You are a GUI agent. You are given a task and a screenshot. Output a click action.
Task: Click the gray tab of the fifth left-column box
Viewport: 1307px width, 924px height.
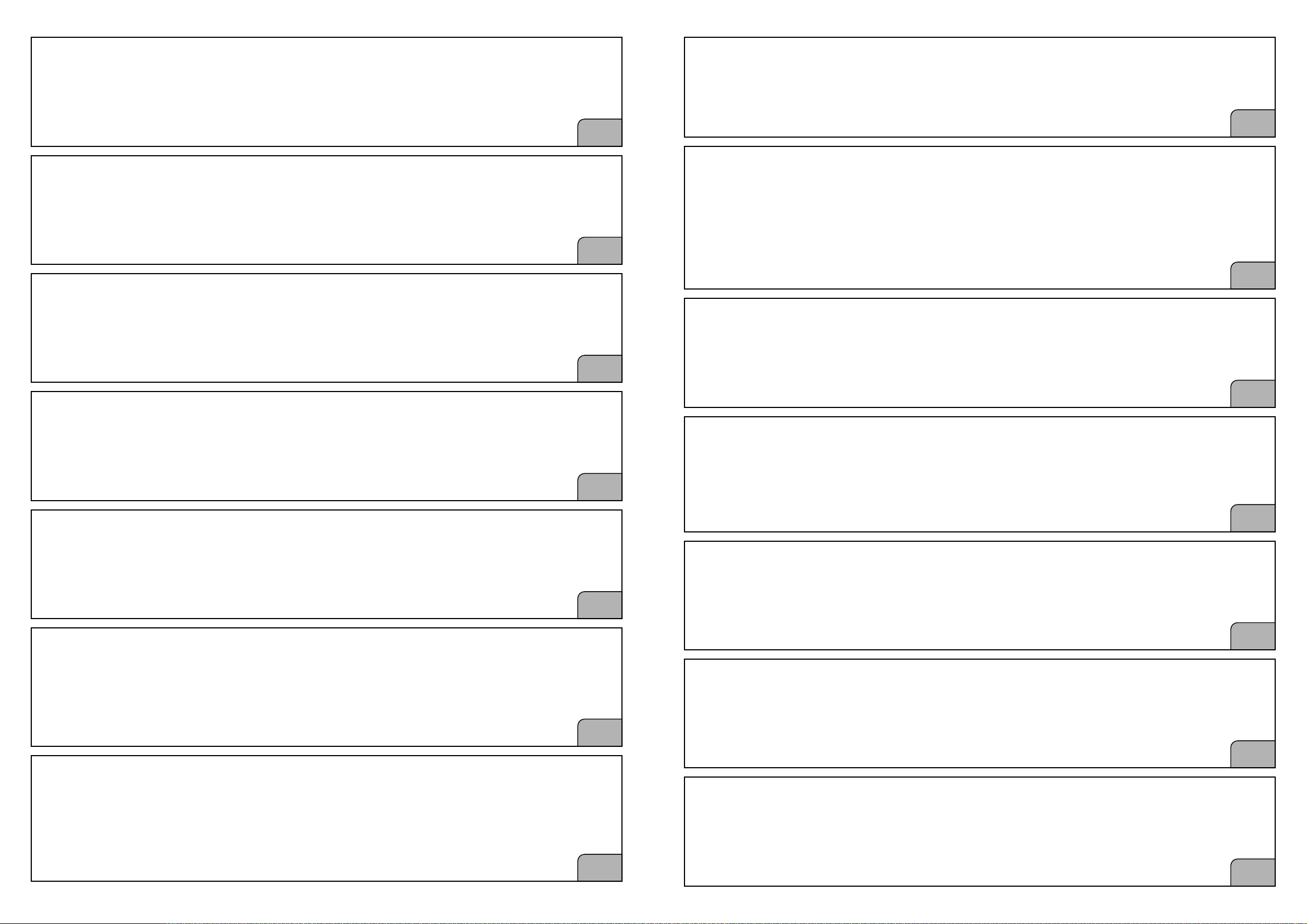[599, 605]
